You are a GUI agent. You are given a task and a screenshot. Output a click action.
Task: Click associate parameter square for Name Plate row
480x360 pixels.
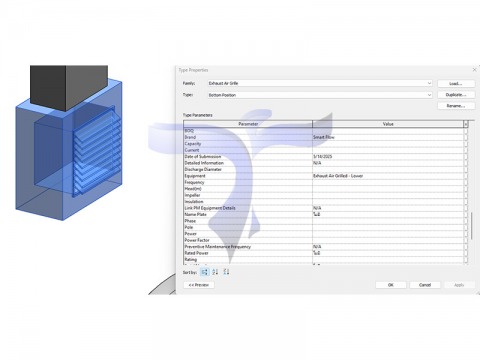coord(466,214)
